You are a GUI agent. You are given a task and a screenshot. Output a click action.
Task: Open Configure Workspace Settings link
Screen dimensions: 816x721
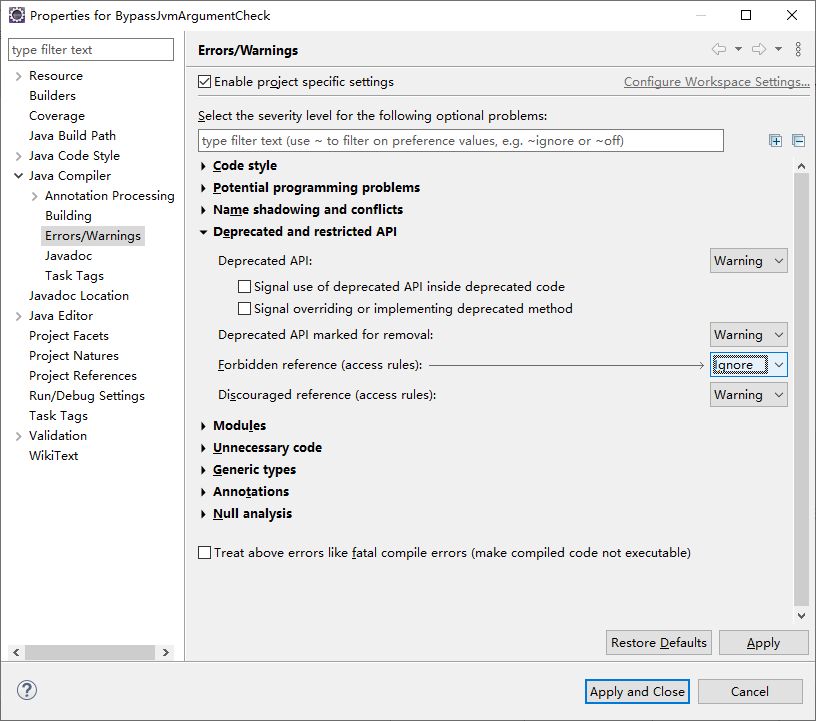716,82
